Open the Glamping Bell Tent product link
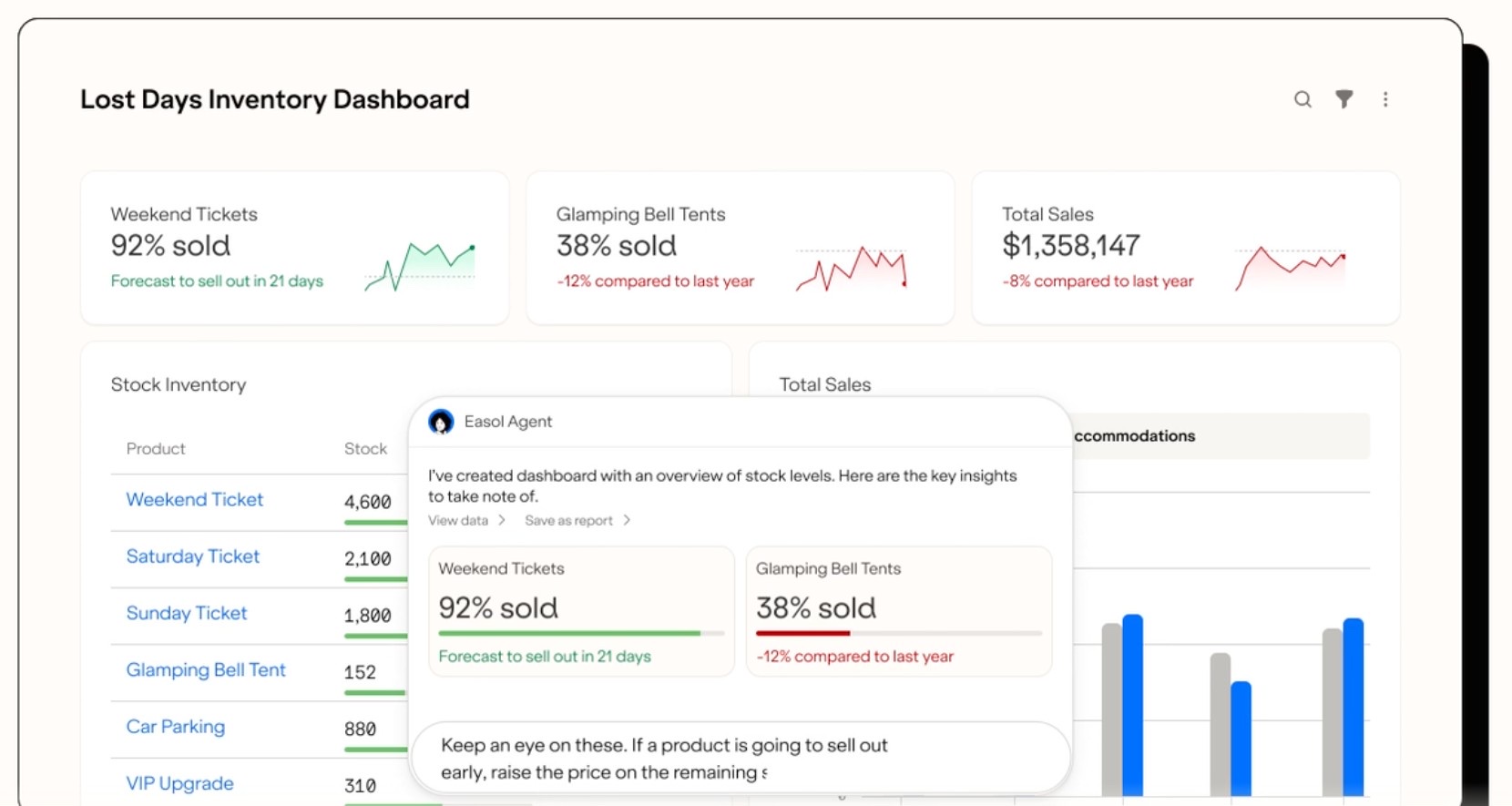The image size is (1512, 806). click(x=206, y=670)
